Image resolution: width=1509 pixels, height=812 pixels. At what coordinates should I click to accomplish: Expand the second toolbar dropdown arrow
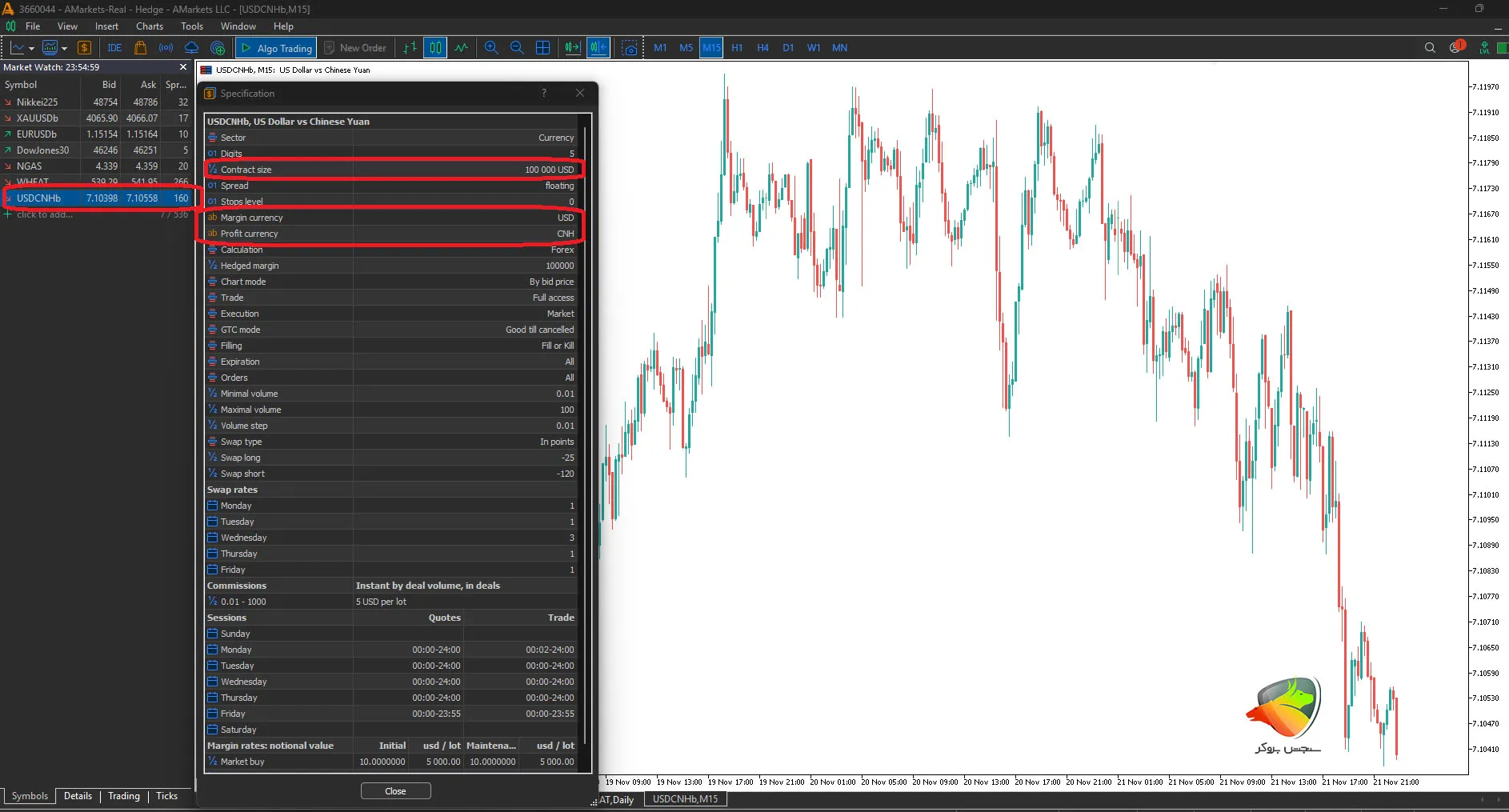[x=64, y=49]
